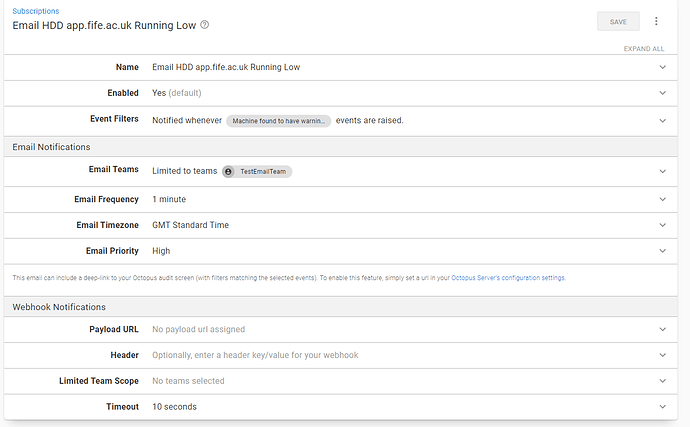Expand the Timeout row chevron
This screenshot has width=690, height=427.
(662, 407)
